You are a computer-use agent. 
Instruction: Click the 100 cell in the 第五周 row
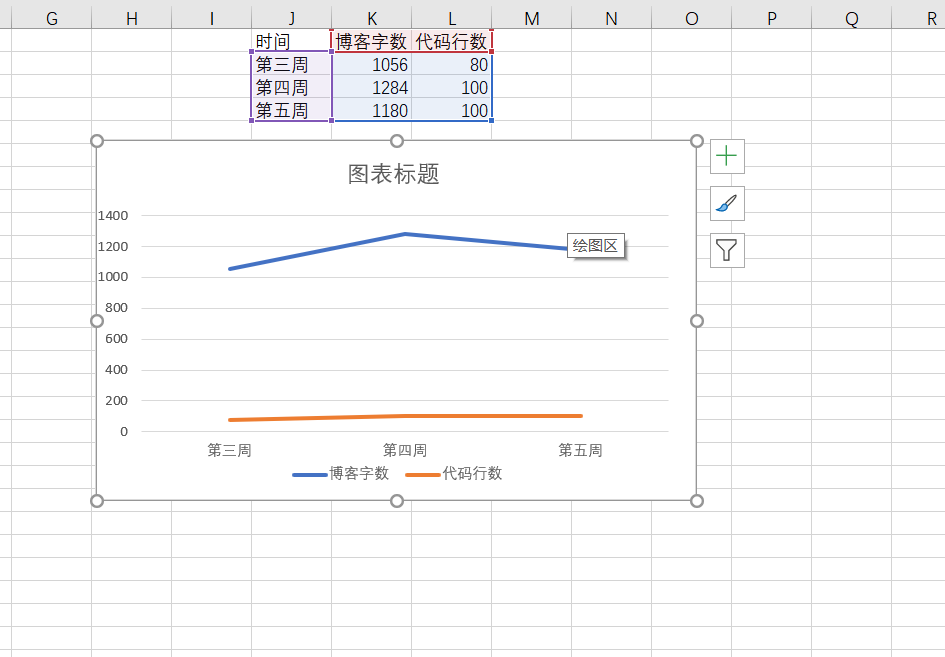[x=451, y=110]
